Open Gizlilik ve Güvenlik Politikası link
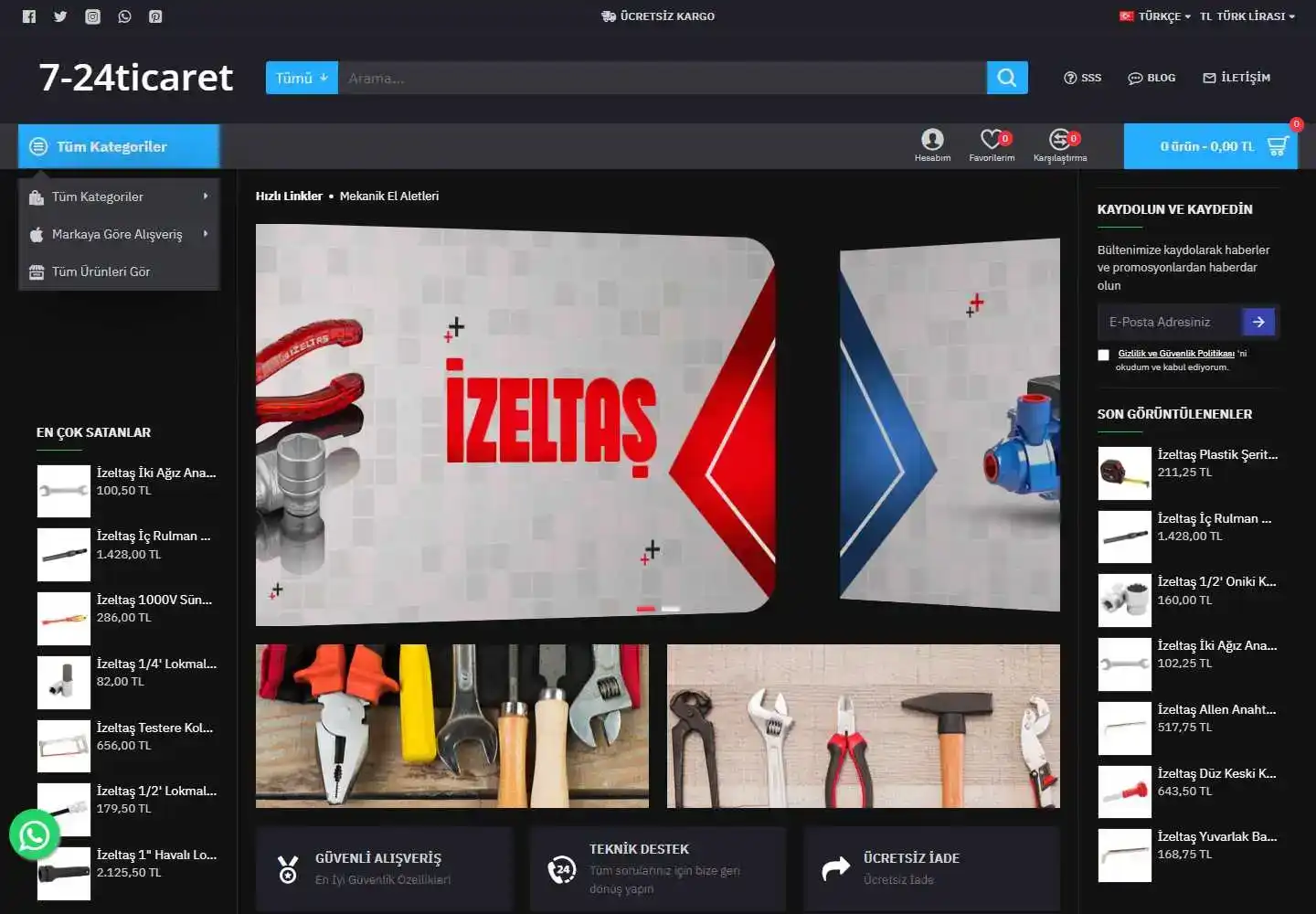 pos(1176,353)
